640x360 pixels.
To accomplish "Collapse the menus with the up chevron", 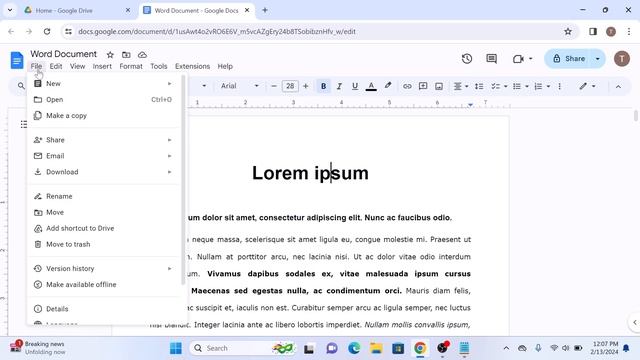I will 618,87.
